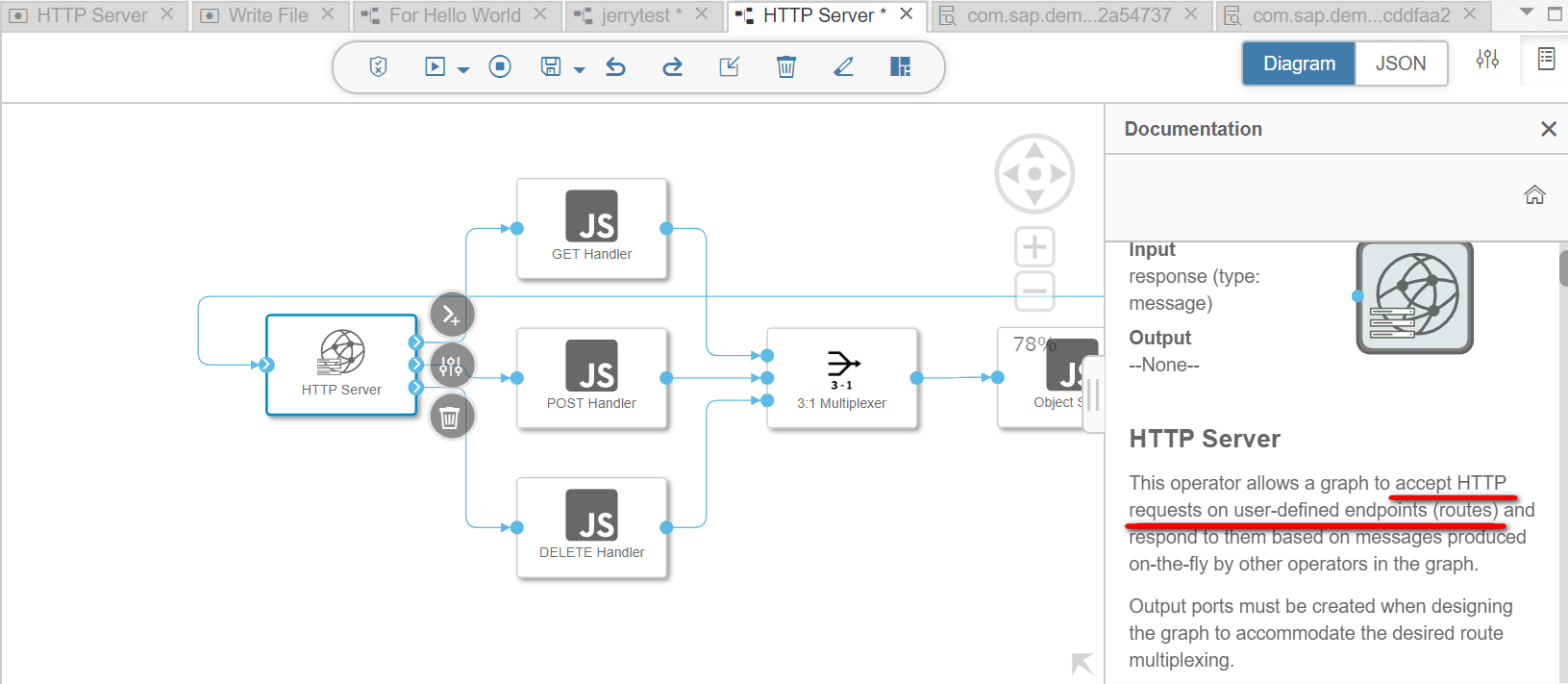Close the first HTTP Server tab

pyautogui.click(x=167, y=14)
